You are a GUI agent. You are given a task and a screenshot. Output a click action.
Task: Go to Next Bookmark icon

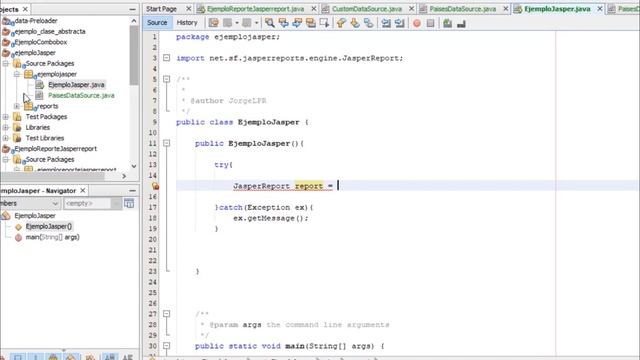[x=355, y=23]
